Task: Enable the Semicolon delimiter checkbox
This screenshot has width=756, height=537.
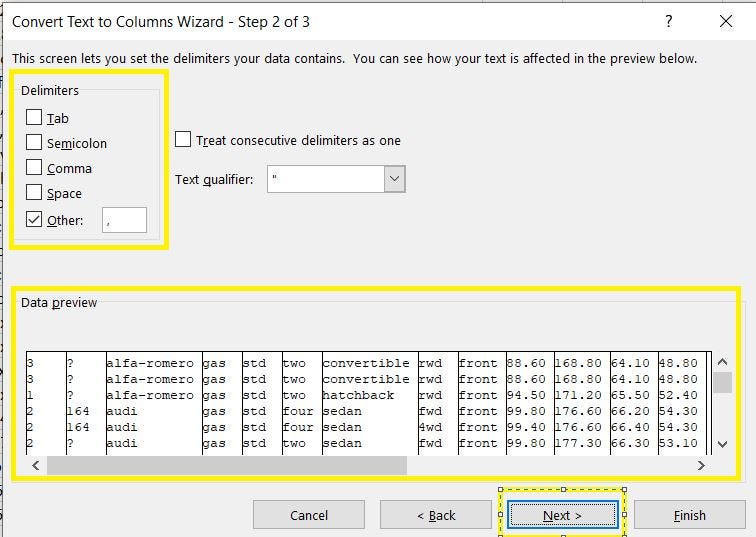Action: pos(34,142)
